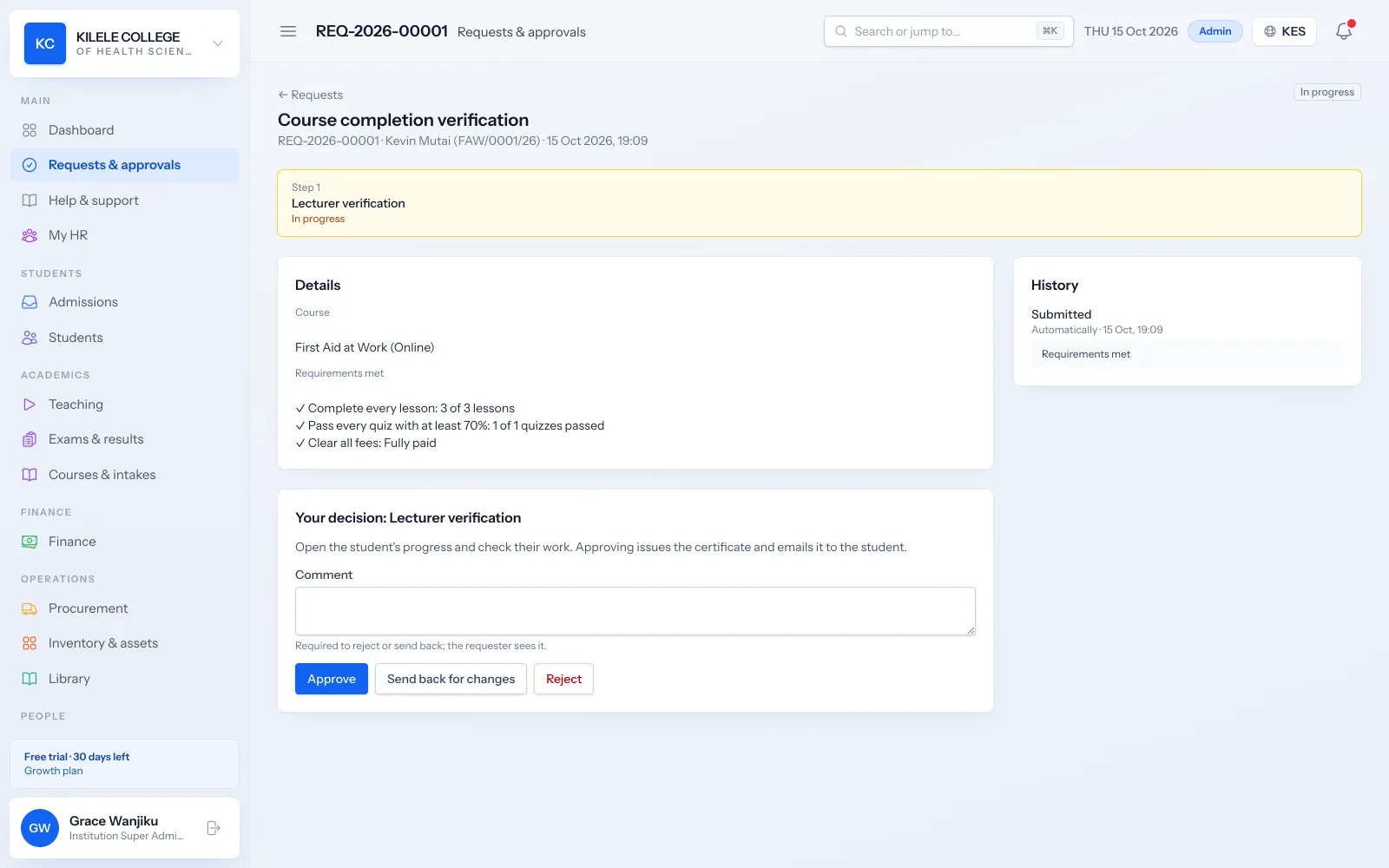This screenshot has height=868, width=1389.
Task: Open the Dashboard menu item
Action: pyautogui.click(x=124, y=130)
